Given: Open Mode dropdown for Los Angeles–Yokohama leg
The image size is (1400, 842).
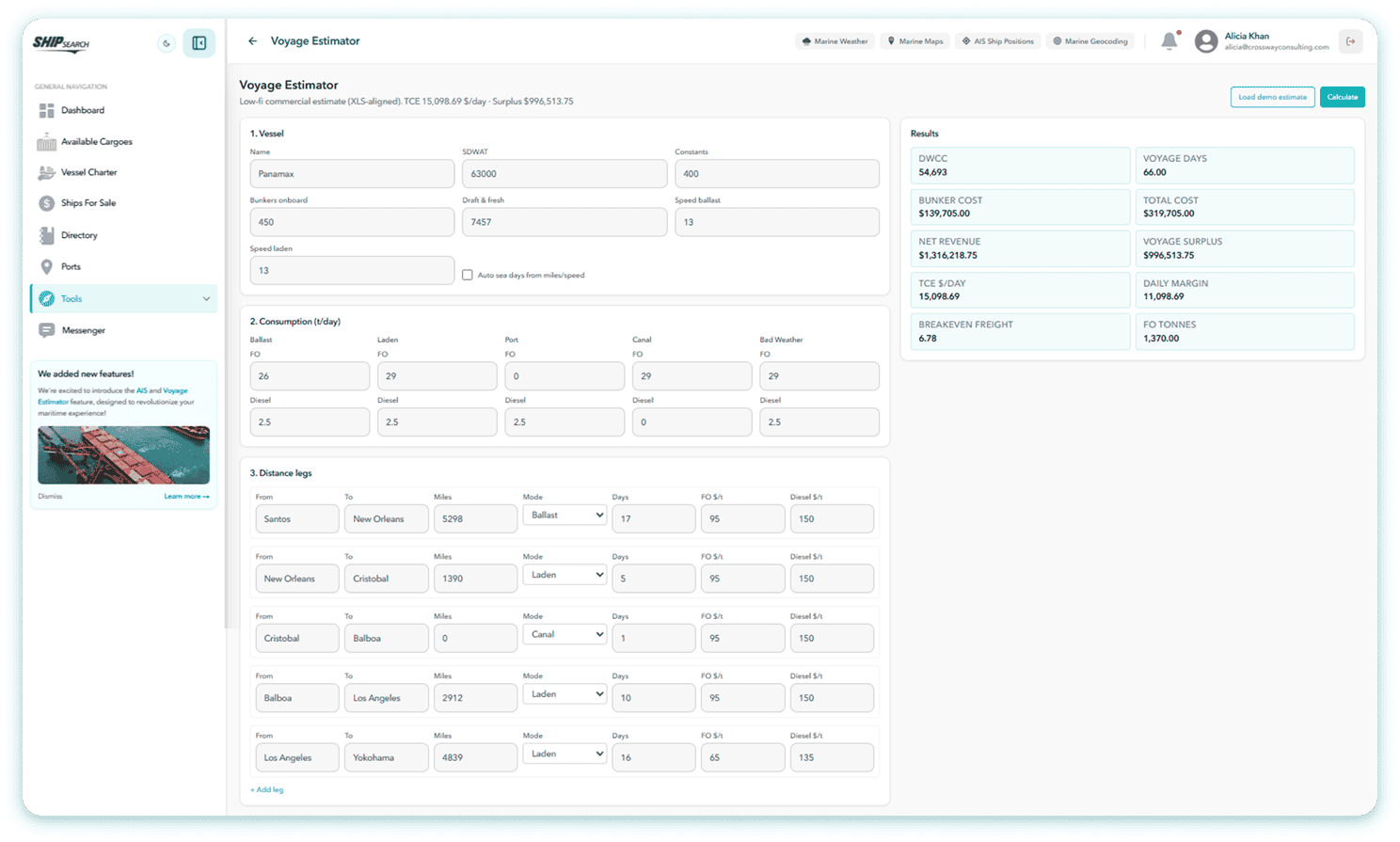Looking at the screenshot, I should point(565,755).
